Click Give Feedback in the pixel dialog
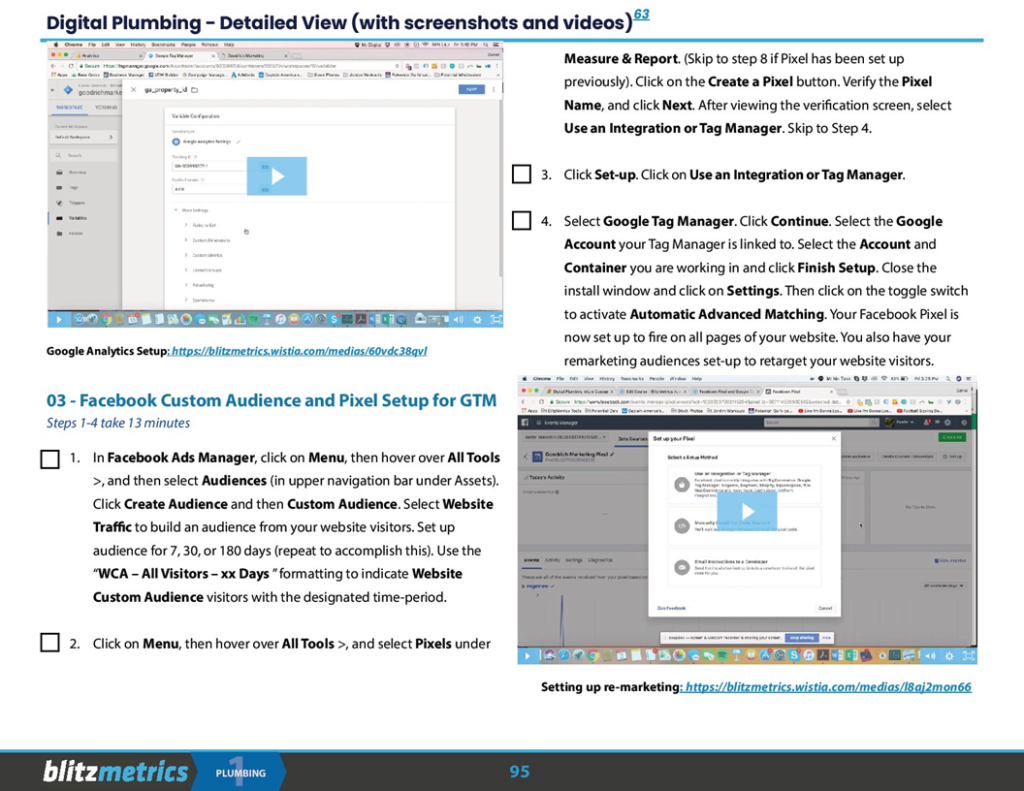 671,608
